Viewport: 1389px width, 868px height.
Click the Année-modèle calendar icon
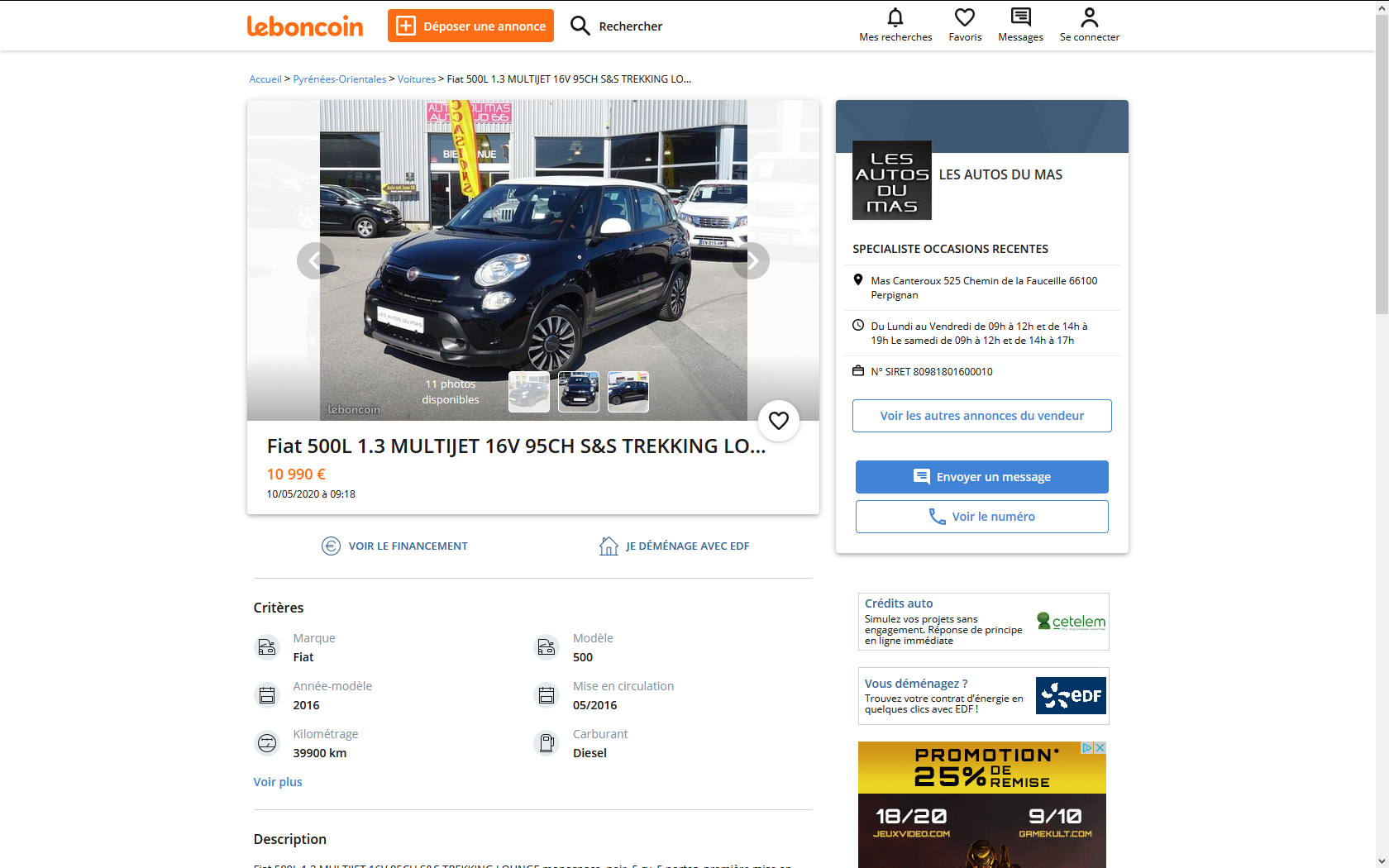pyautogui.click(x=267, y=695)
